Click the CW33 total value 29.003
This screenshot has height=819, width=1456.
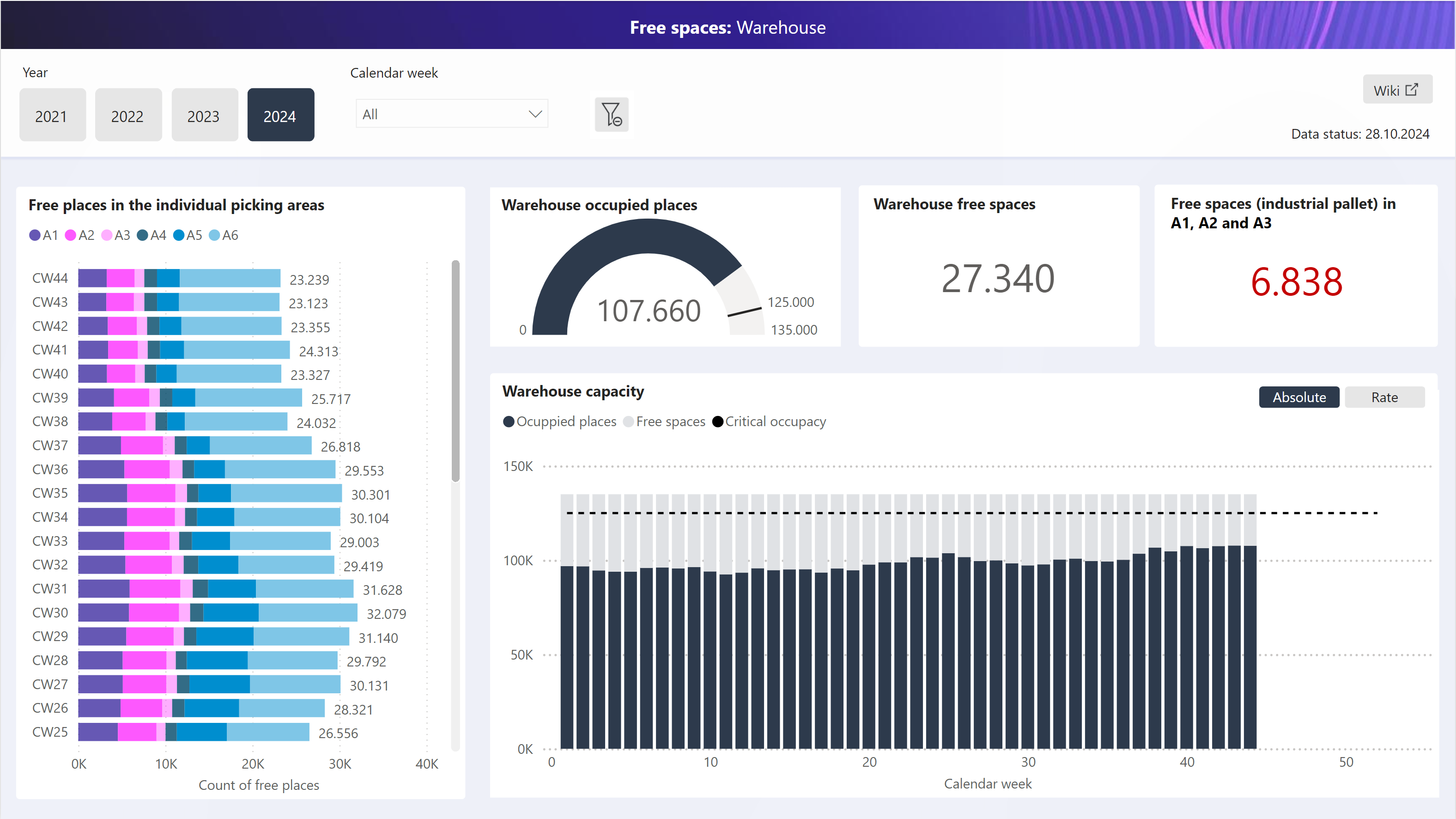359,543
